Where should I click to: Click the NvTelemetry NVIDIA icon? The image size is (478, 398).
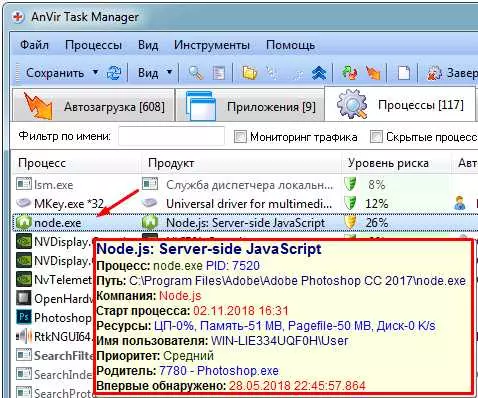point(23,279)
